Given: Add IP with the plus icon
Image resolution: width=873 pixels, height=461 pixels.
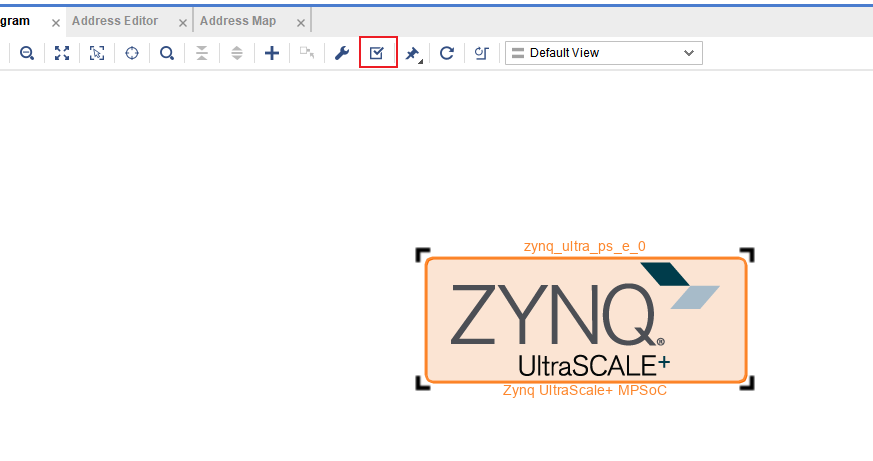Looking at the screenshot, I should pos(272,53).
